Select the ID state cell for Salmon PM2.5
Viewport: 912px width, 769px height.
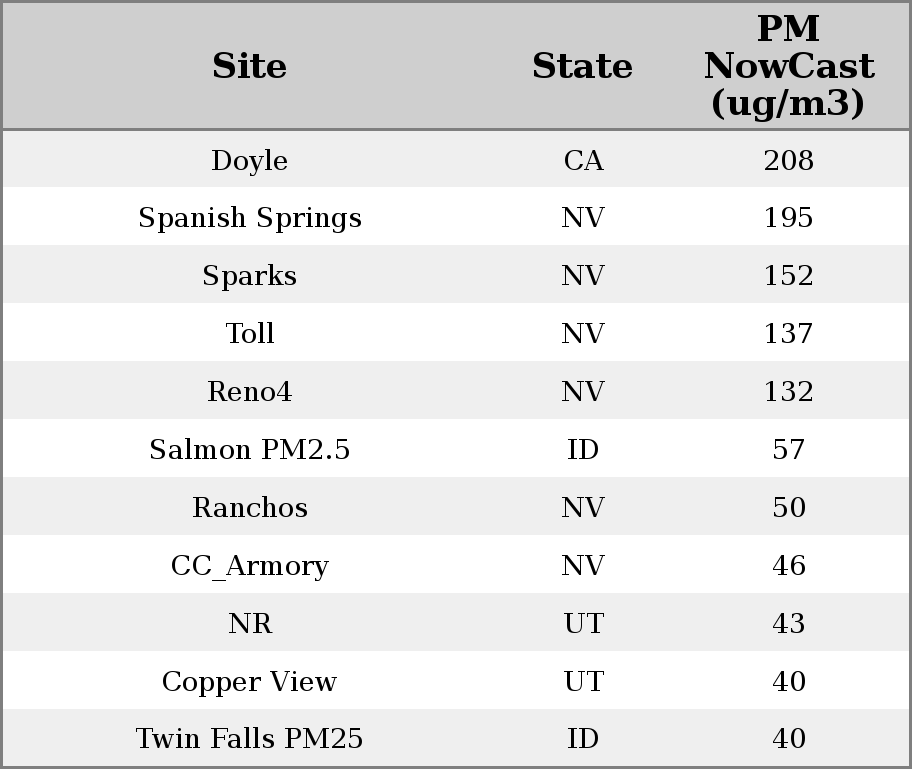tap(583, 450)
